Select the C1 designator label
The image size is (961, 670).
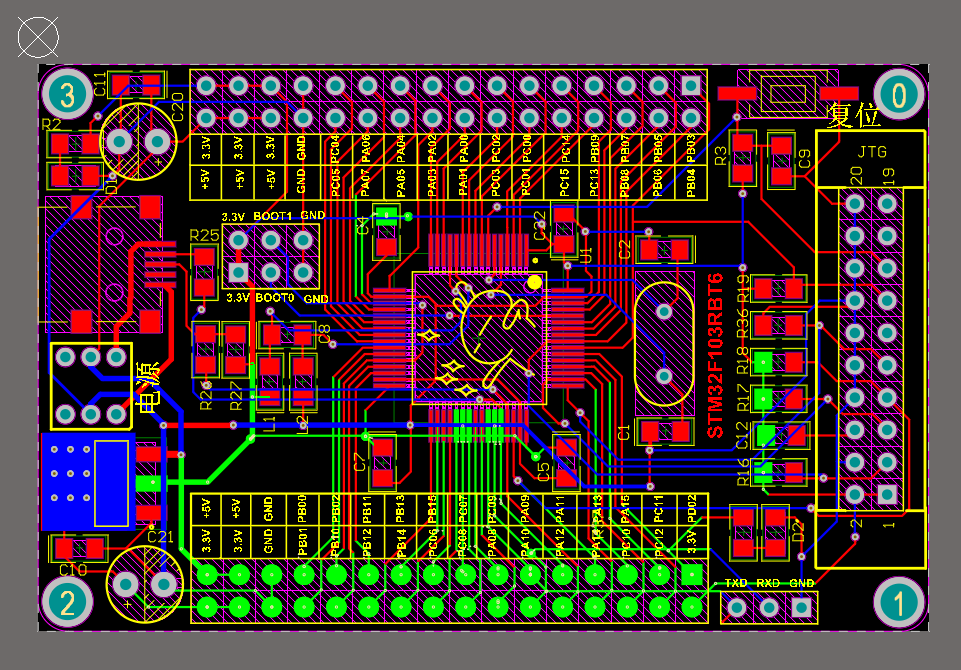(624, 433)
